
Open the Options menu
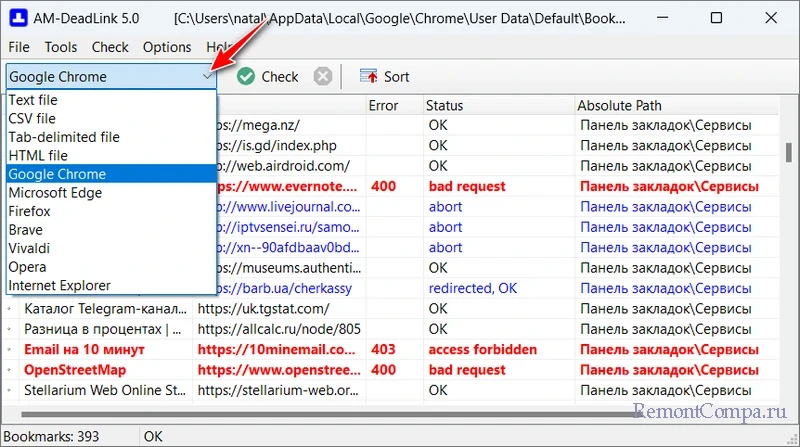167,47
